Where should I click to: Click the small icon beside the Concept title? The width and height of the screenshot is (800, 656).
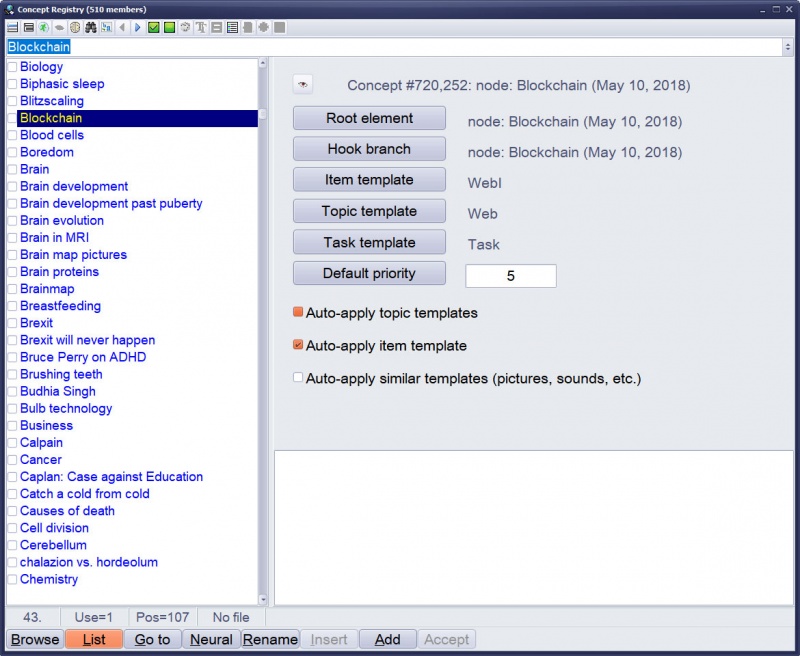point(302,85)
